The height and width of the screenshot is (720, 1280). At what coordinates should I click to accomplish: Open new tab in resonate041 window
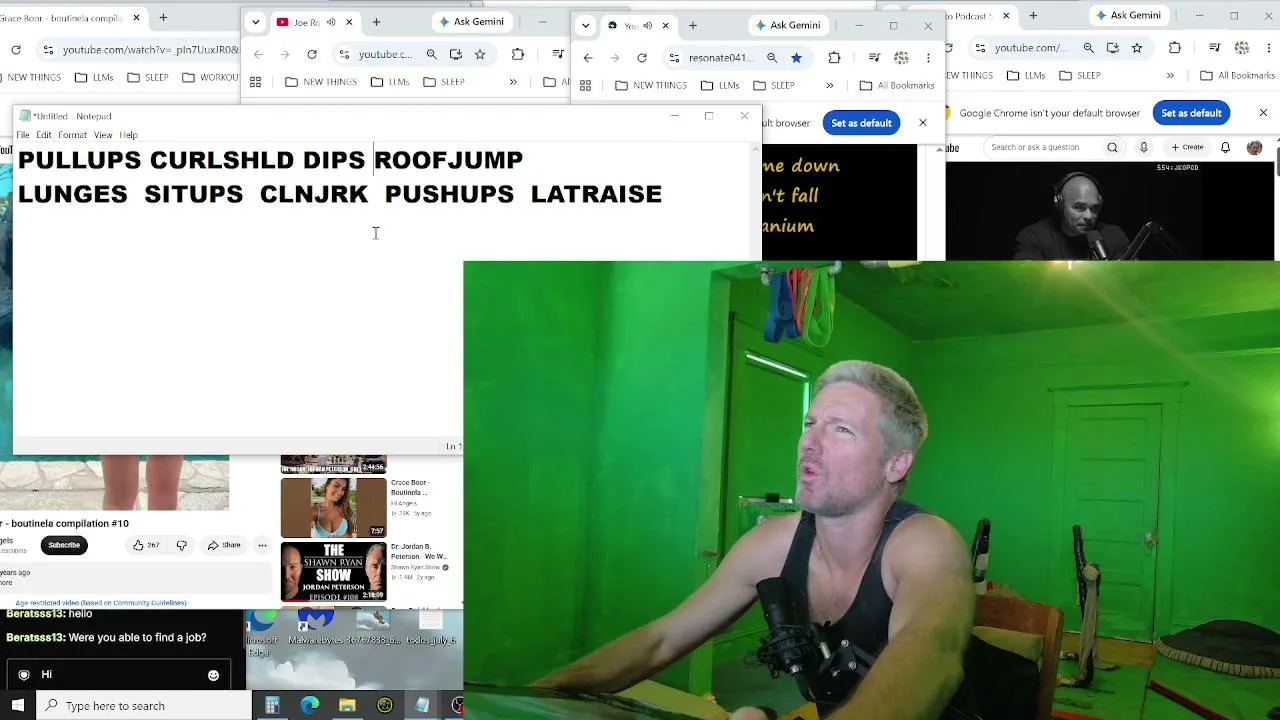pos(693,26)
